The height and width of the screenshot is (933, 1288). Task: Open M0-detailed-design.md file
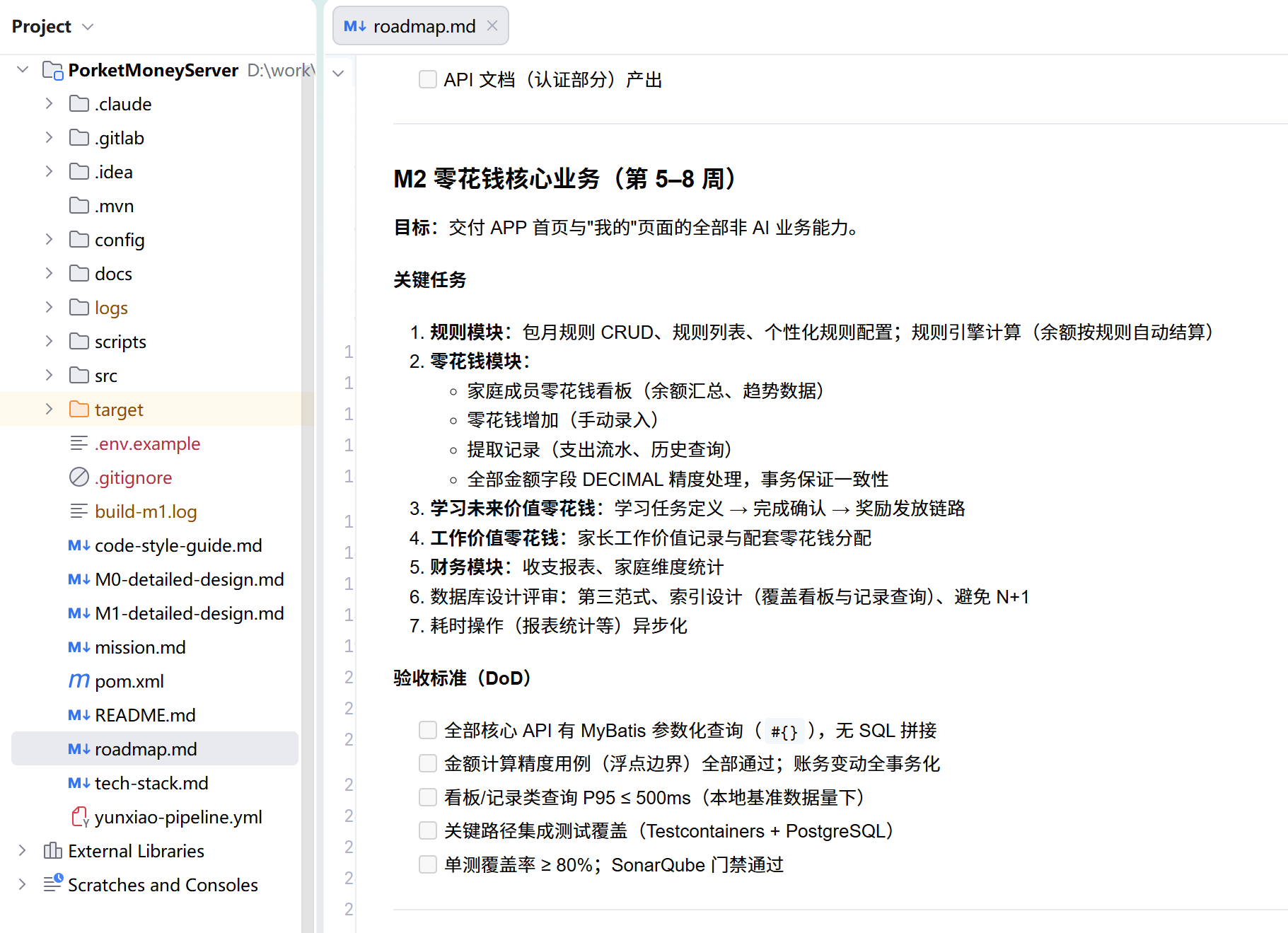click(190, 579)
